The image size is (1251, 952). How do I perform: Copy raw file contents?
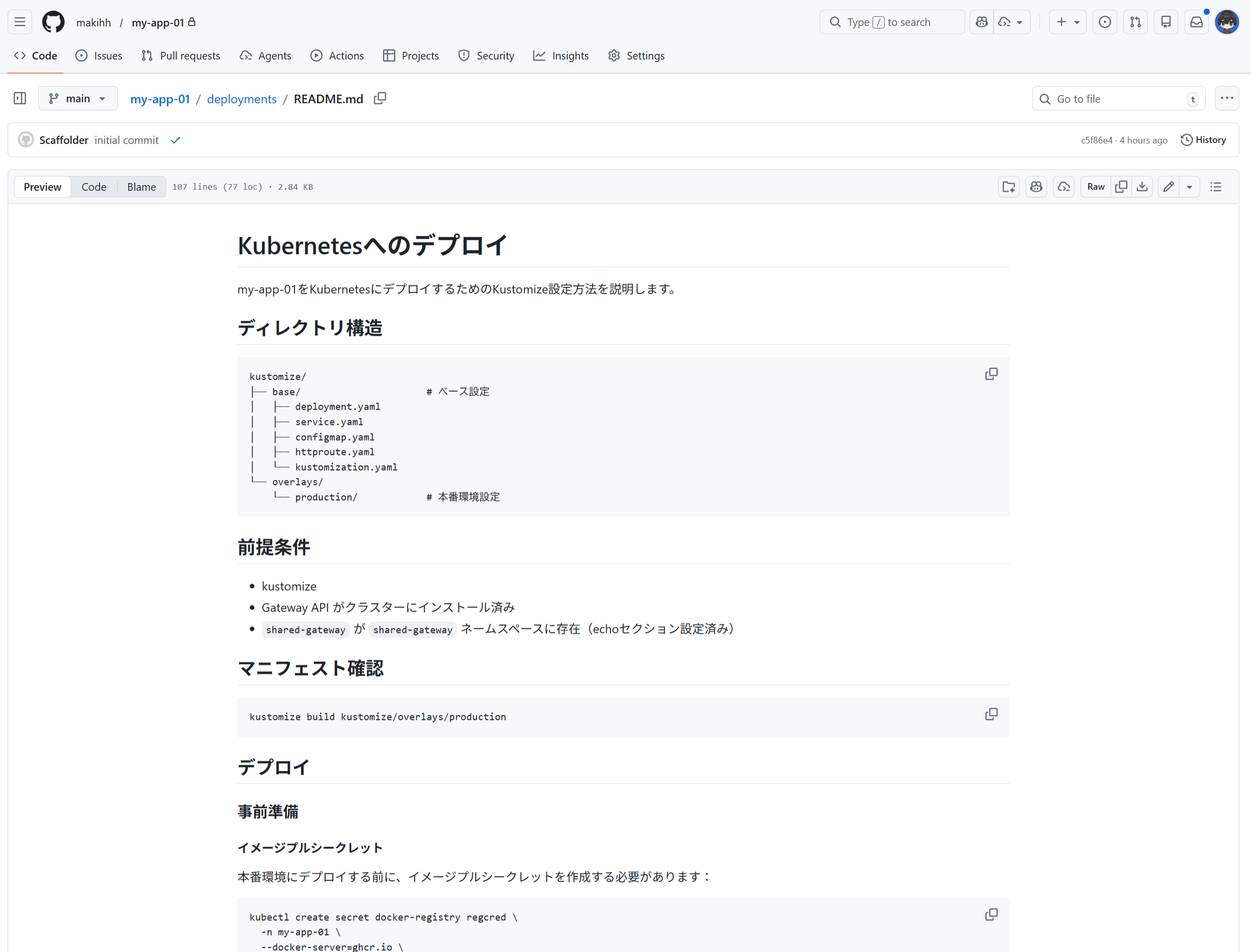(x=1121, y=187)
